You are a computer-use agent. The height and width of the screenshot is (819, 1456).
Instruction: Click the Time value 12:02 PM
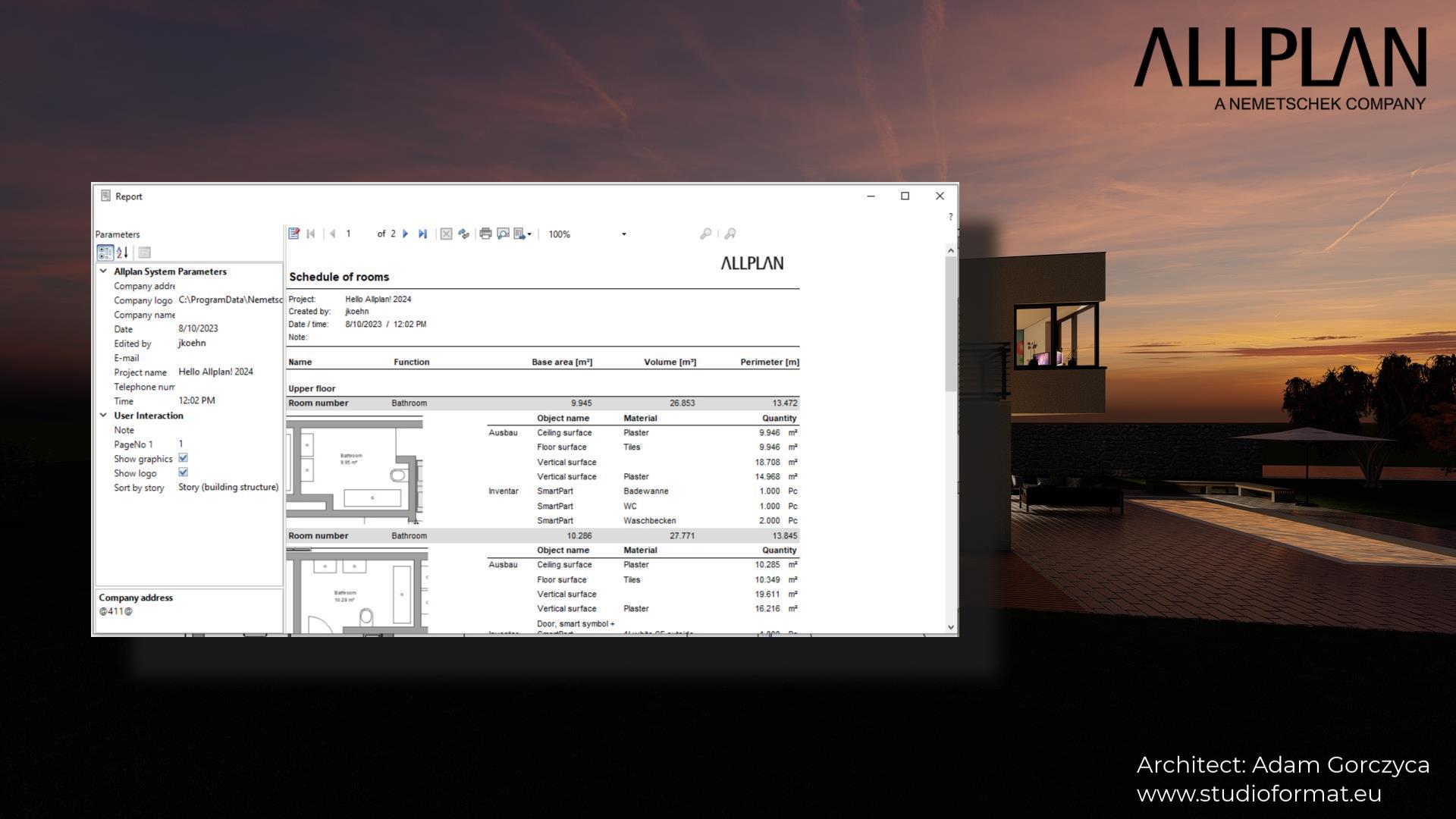197,401
